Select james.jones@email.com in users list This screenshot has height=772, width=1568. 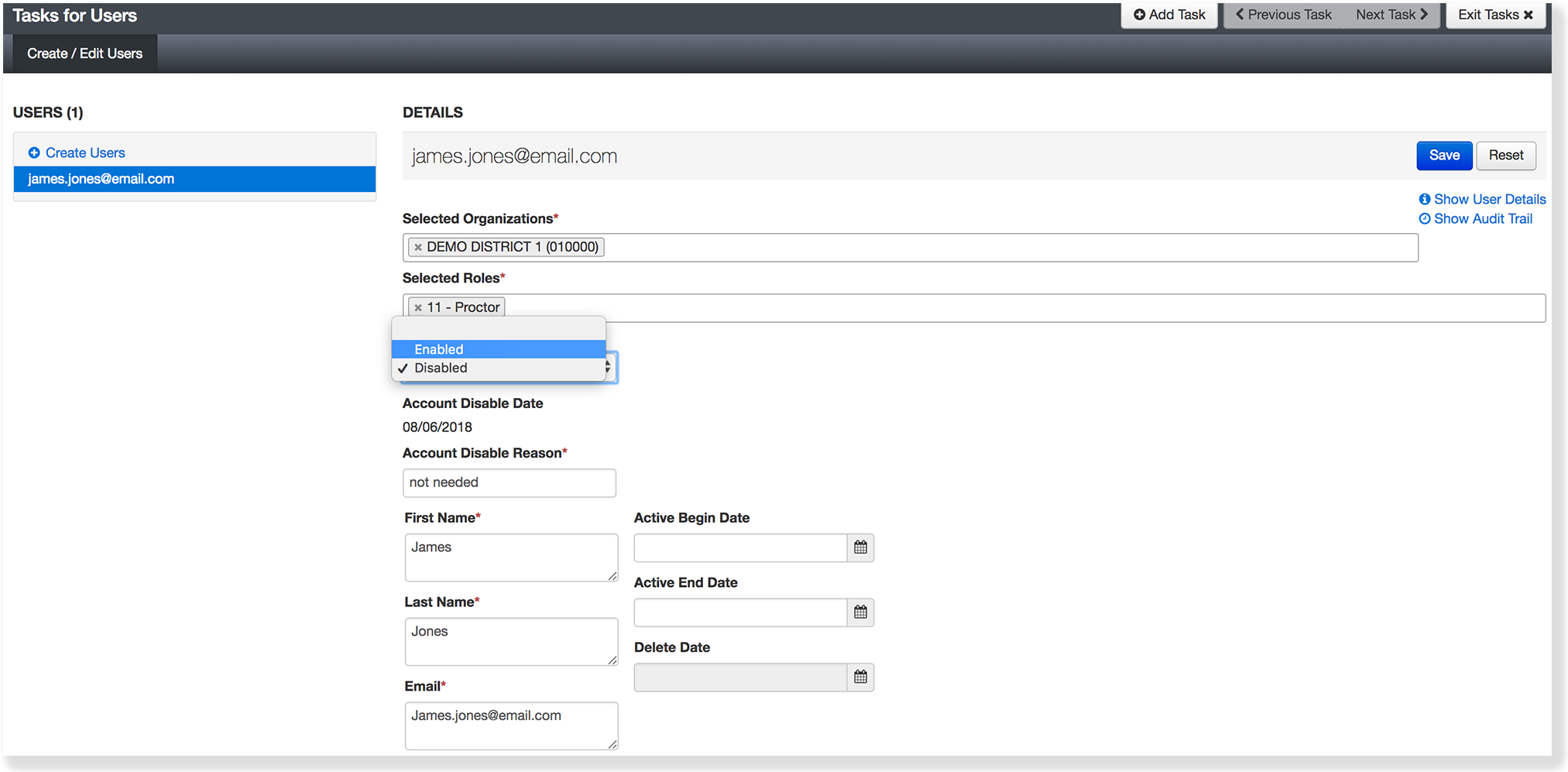coord(194,179)
